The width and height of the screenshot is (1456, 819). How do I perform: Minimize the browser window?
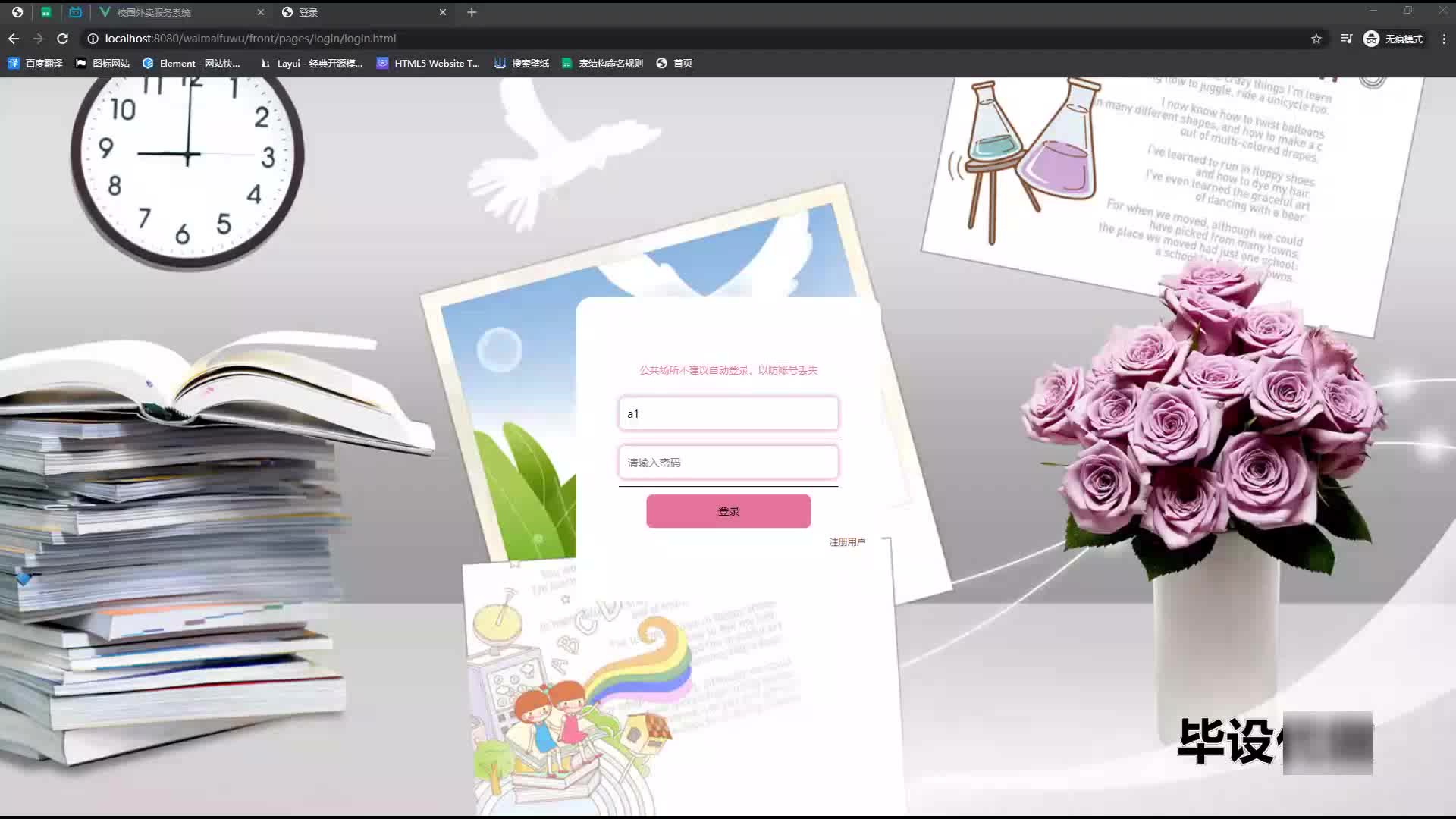pyautogui.click(x=1373, y=11)
